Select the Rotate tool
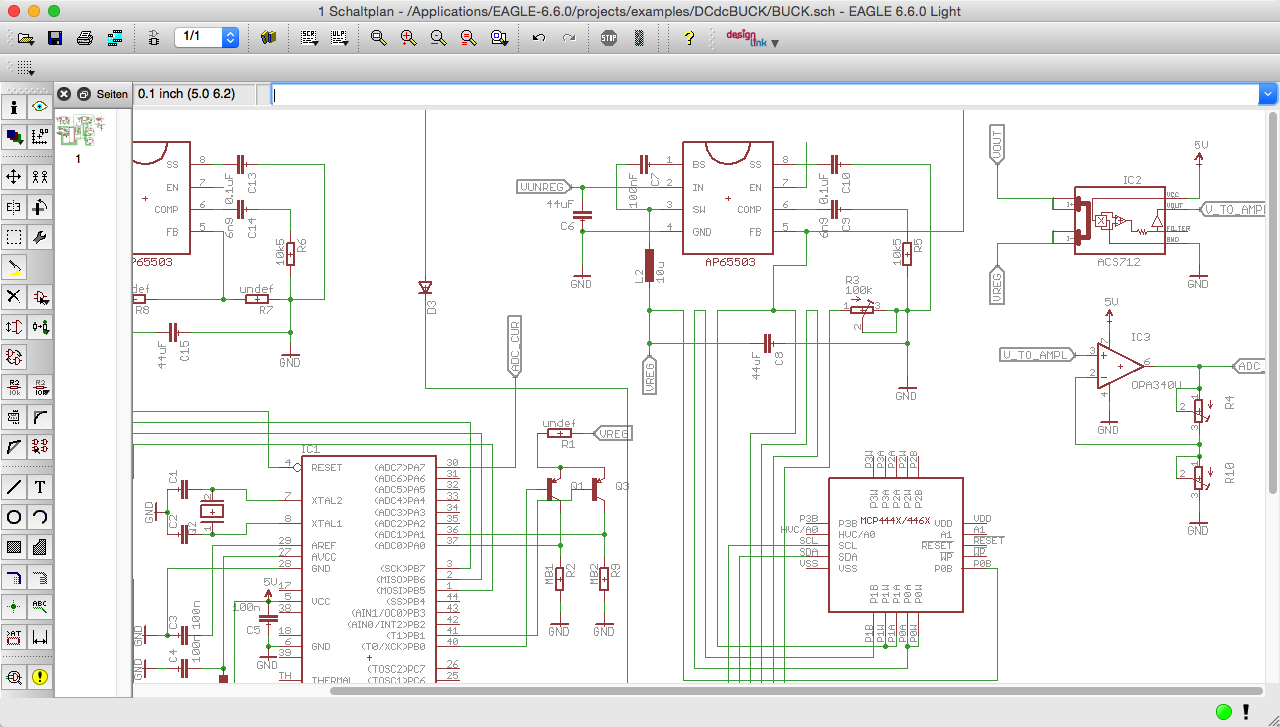The width and height of the screenshot is (1280, 727). (40, 207)
